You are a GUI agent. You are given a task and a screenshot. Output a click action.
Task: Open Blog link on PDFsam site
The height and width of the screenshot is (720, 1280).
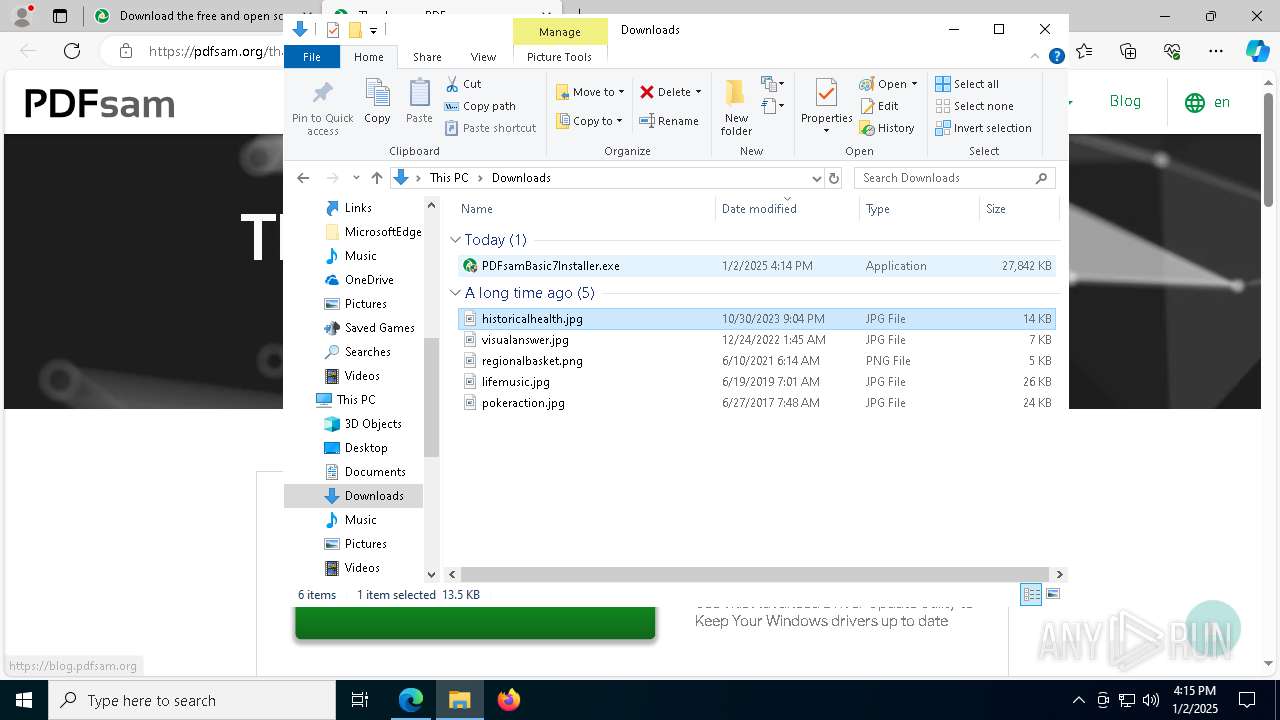[x=1125, y=101]
